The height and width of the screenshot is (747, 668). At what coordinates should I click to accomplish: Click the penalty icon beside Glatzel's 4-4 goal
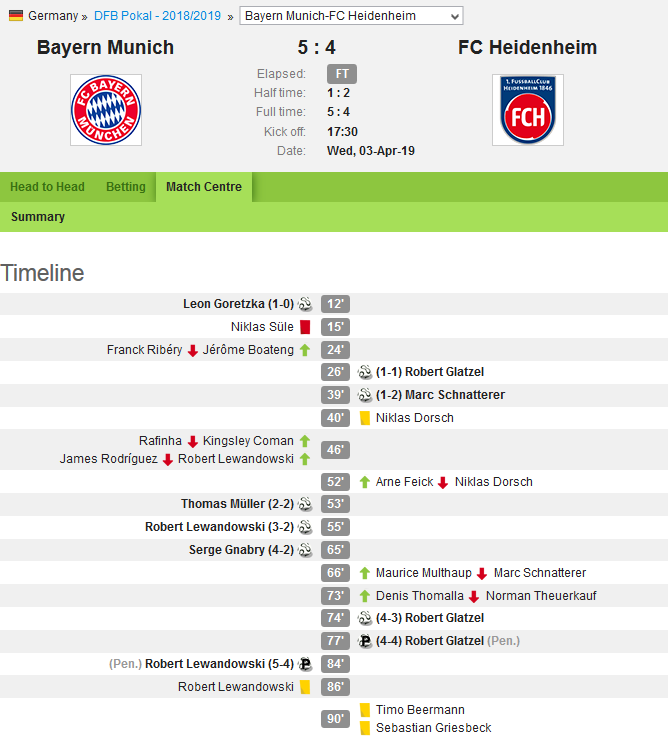coord(365,641)
